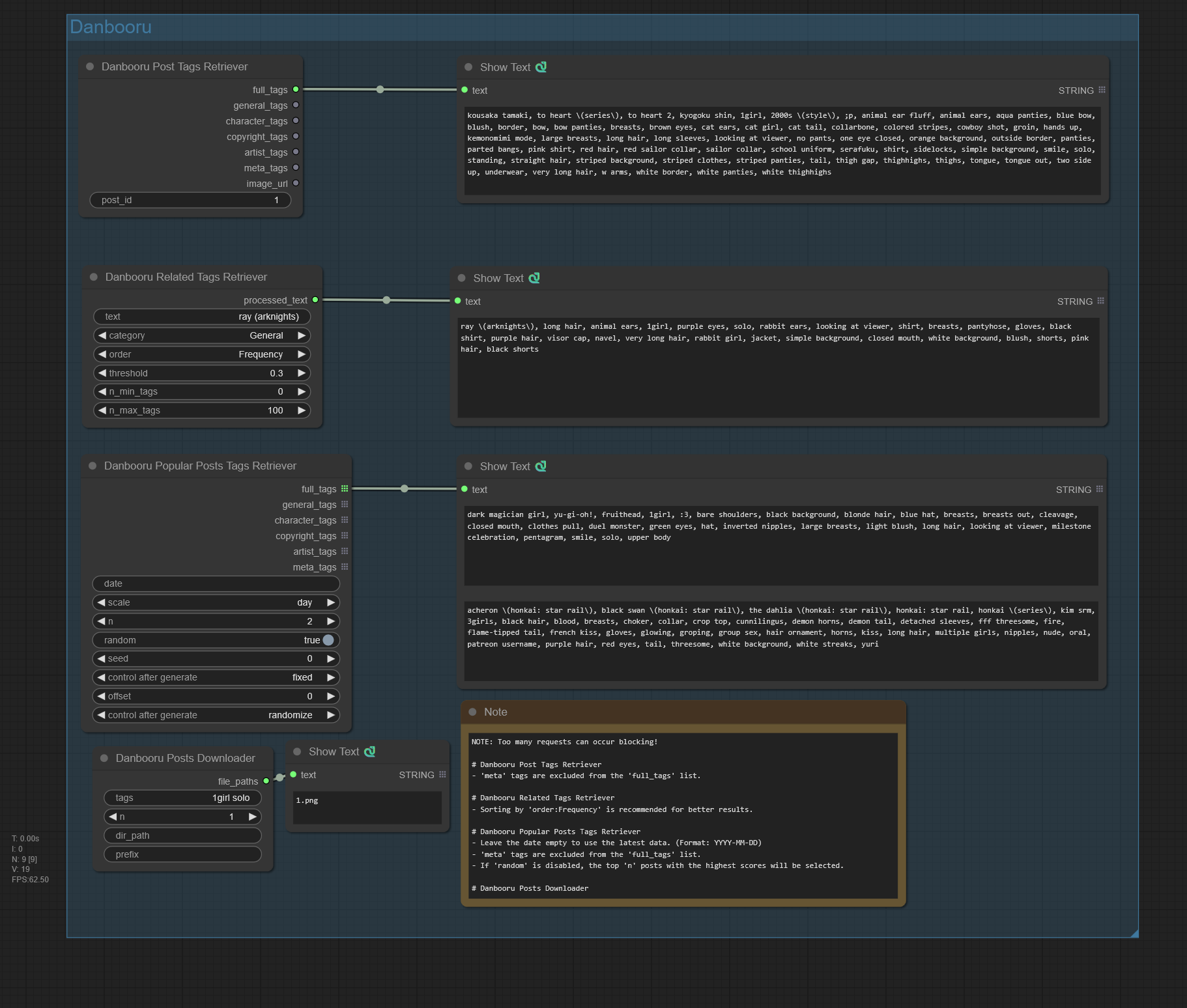Change offset control after generate randomize forward

coord(331,715)
